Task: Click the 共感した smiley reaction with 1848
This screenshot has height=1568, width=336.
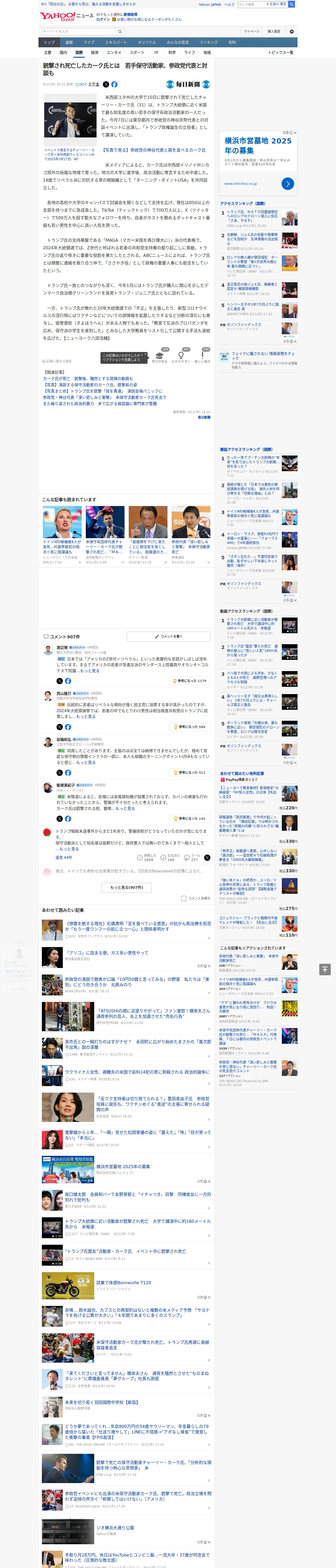Action: point(147,858)
